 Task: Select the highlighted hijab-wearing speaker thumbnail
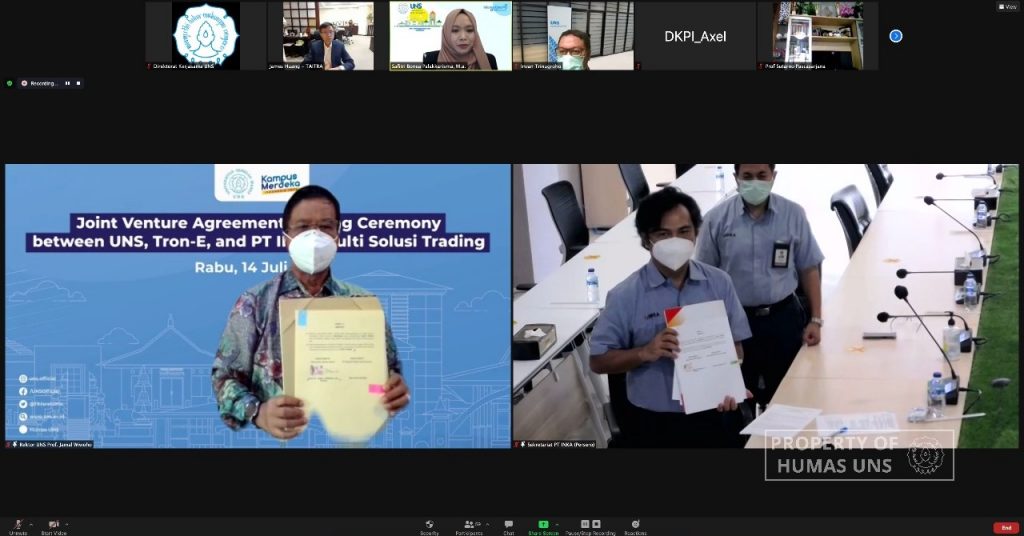(x=451, y=35)
